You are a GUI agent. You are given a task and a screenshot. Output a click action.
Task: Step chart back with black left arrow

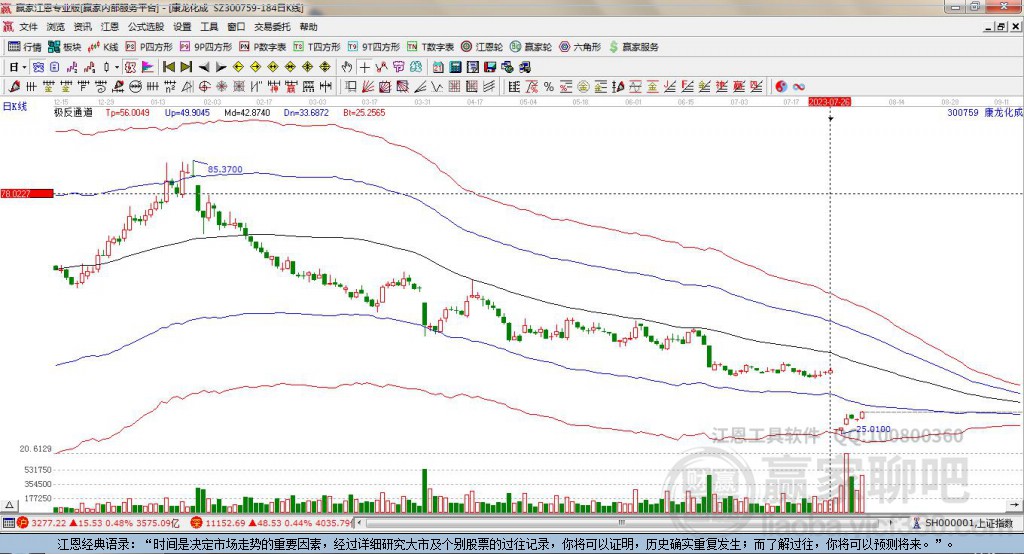coord(204,67)
